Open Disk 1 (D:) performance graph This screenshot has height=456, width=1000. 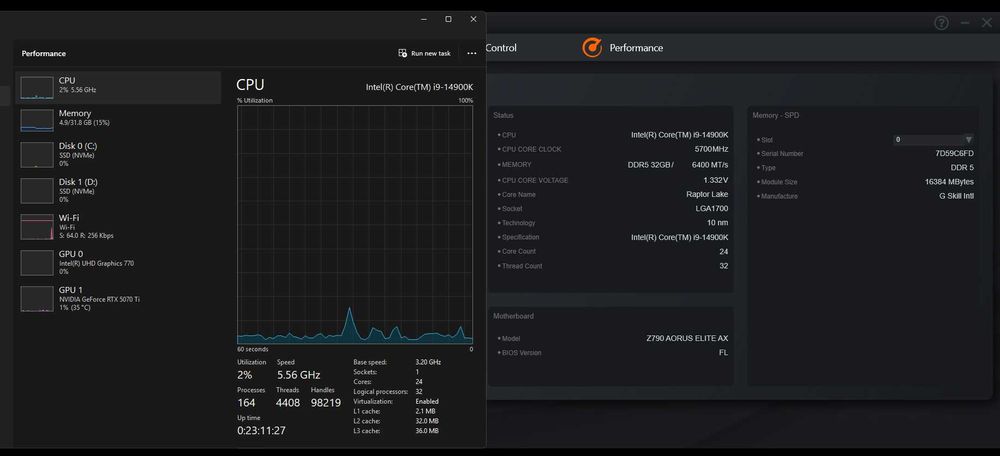pos(118,190)
